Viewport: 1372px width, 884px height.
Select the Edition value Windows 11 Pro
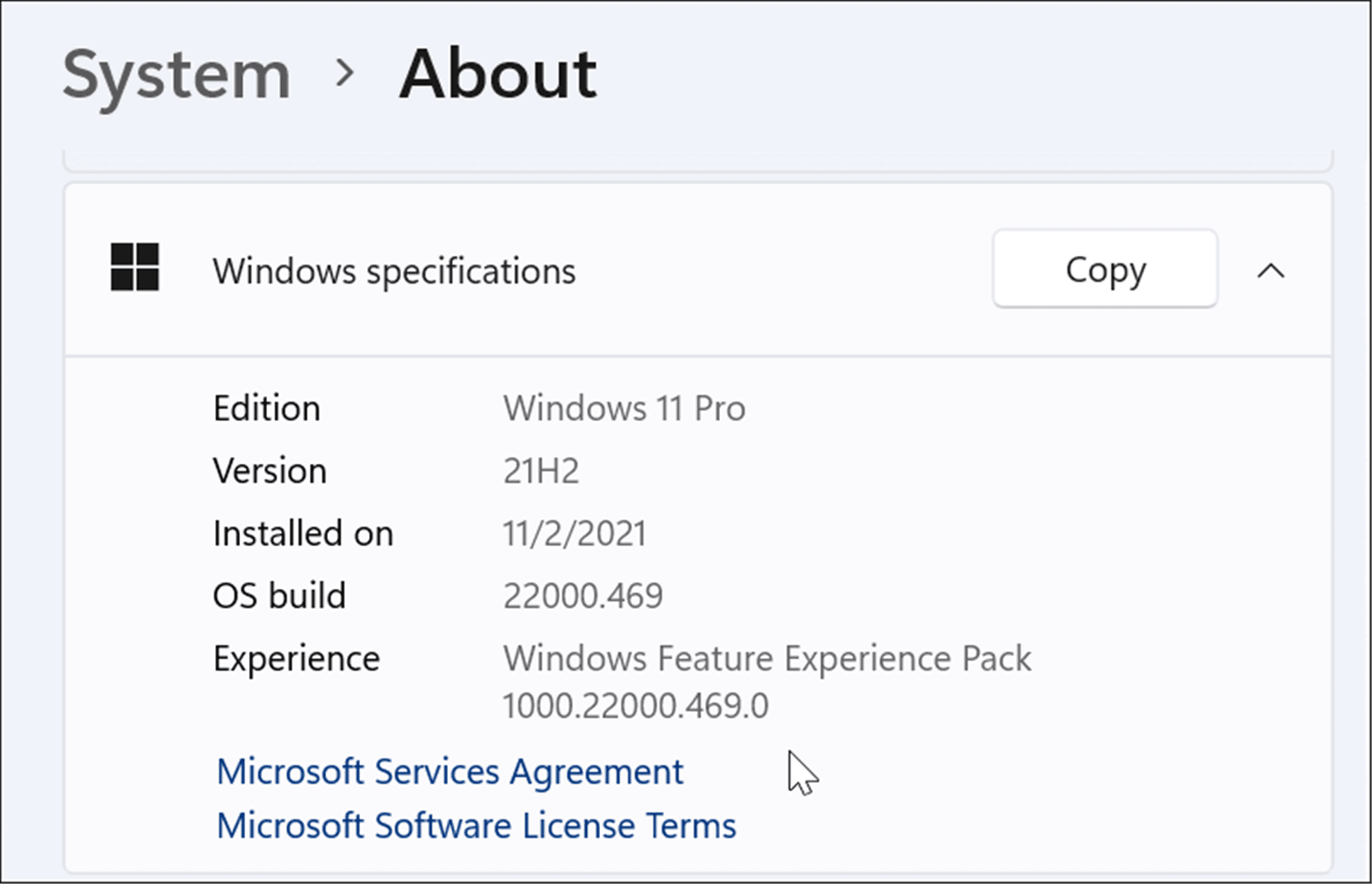pyautogui.click(x=625, y=407)
